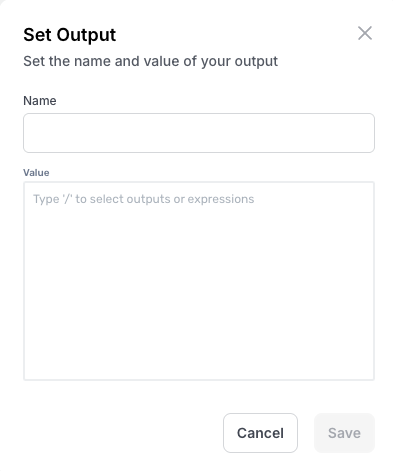The image size is (393, 471).
Task: Activate the large Value text area
Action: coord(199,281)
